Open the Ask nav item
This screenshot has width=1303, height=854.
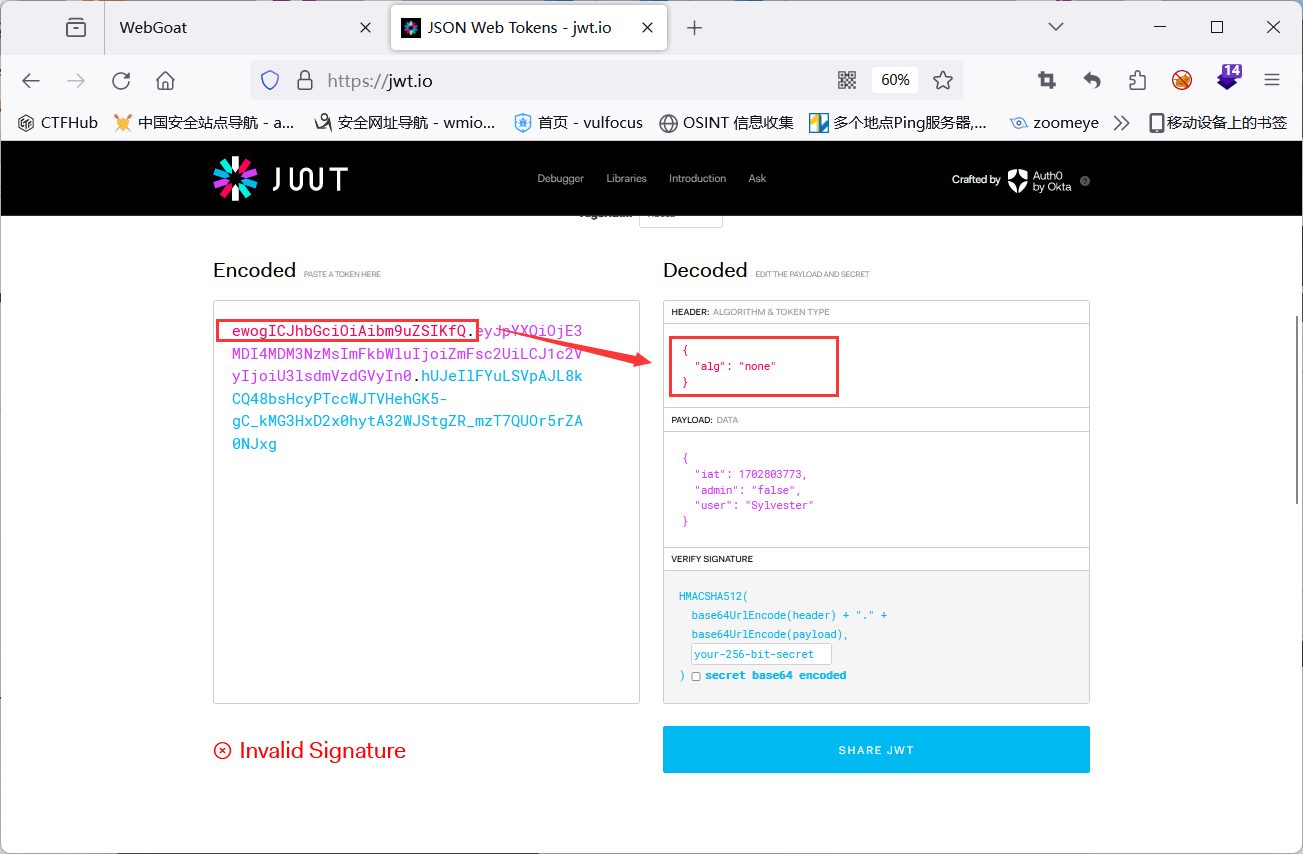point(757,178)
